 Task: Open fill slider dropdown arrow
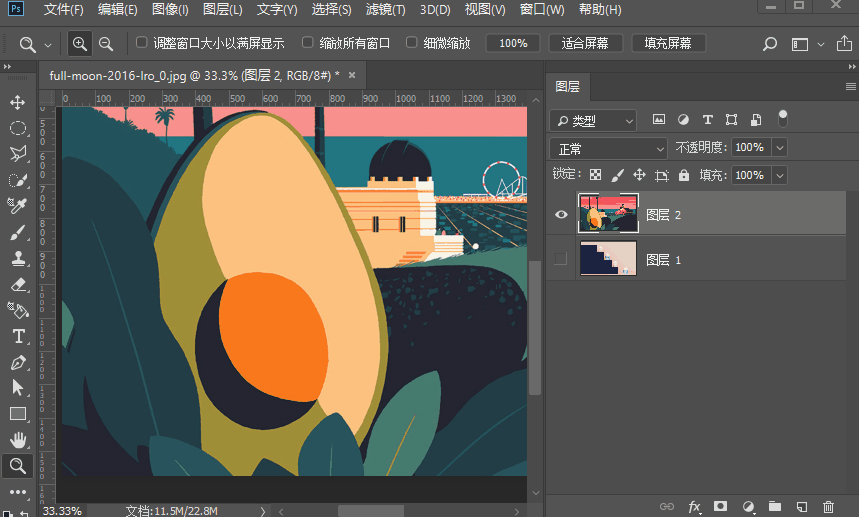pos(780,175)
